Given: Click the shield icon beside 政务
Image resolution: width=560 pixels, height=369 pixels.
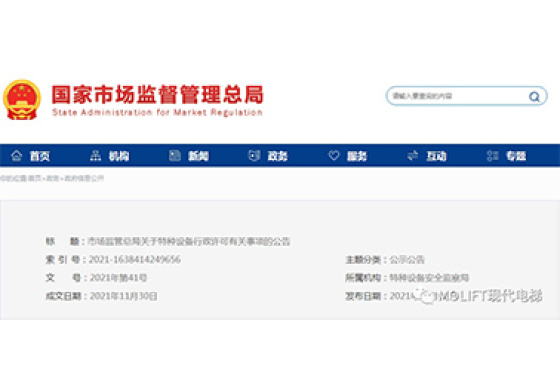Looking at the screenshot, I should click(x=254, y=156).
